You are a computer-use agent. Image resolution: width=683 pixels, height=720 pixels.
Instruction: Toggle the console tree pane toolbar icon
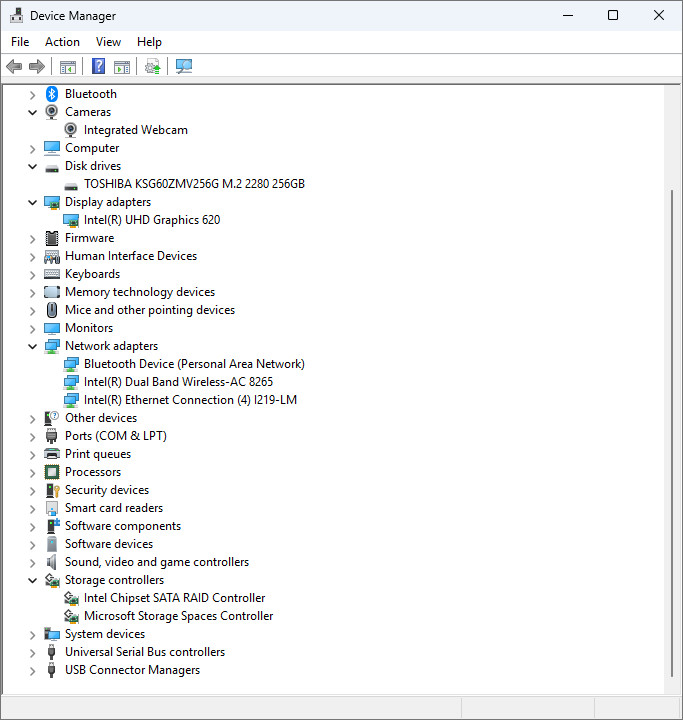pos(68,67)
